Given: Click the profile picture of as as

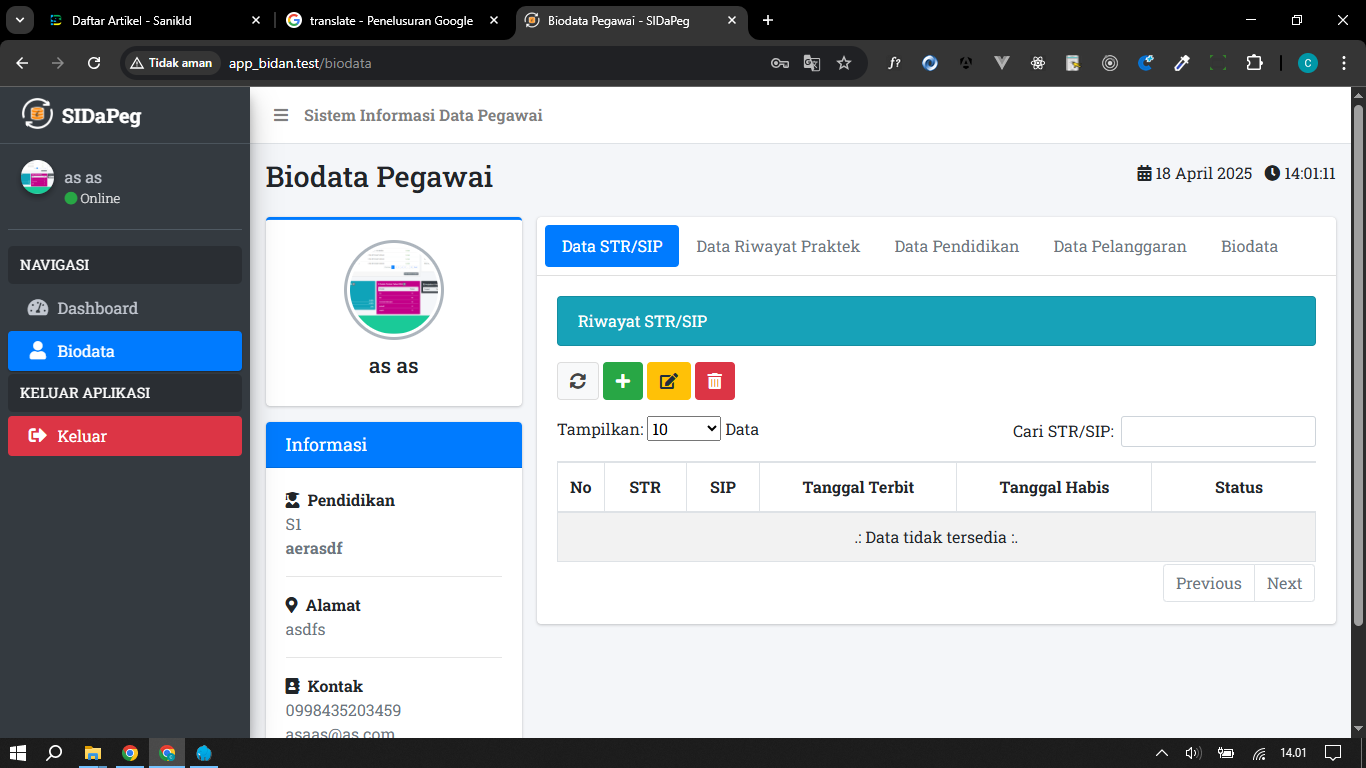Looking at the screenshot, I should click(x=394, y=290).
